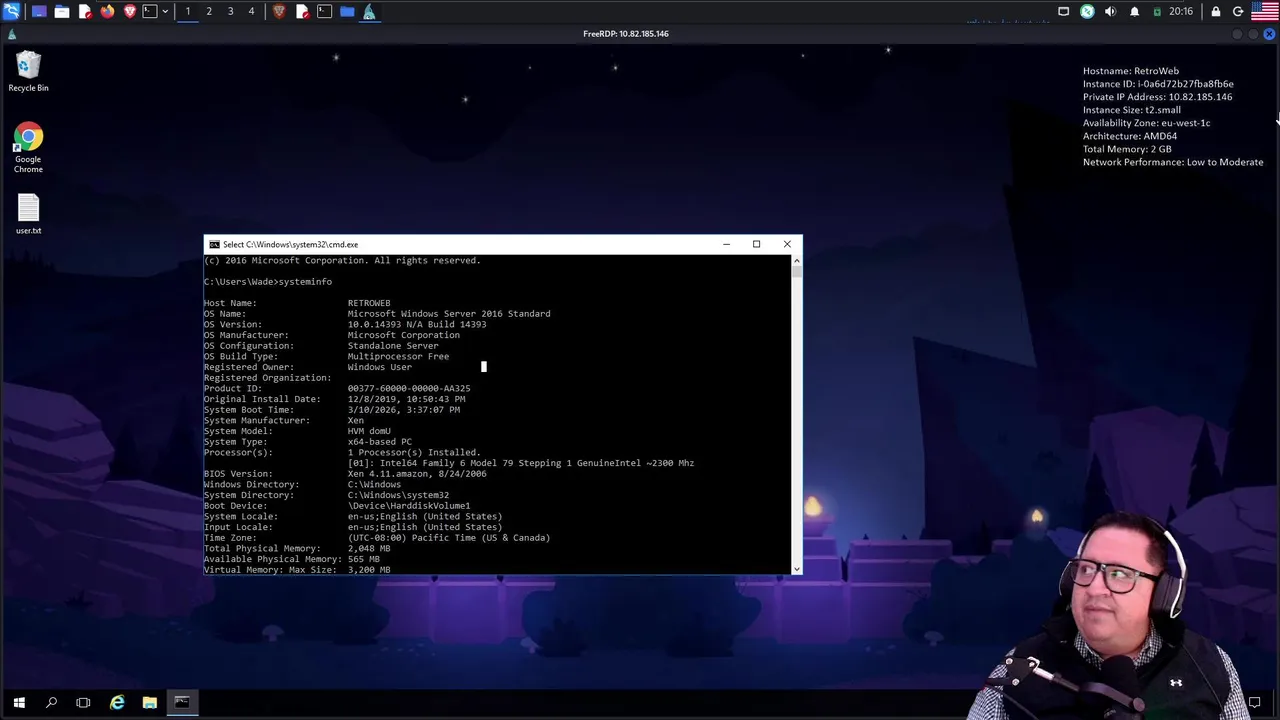Click 'Microsoft Windows Server 2016 Standard' text
The height and width of the screenshot is (720, 1280).
[449, 314]
